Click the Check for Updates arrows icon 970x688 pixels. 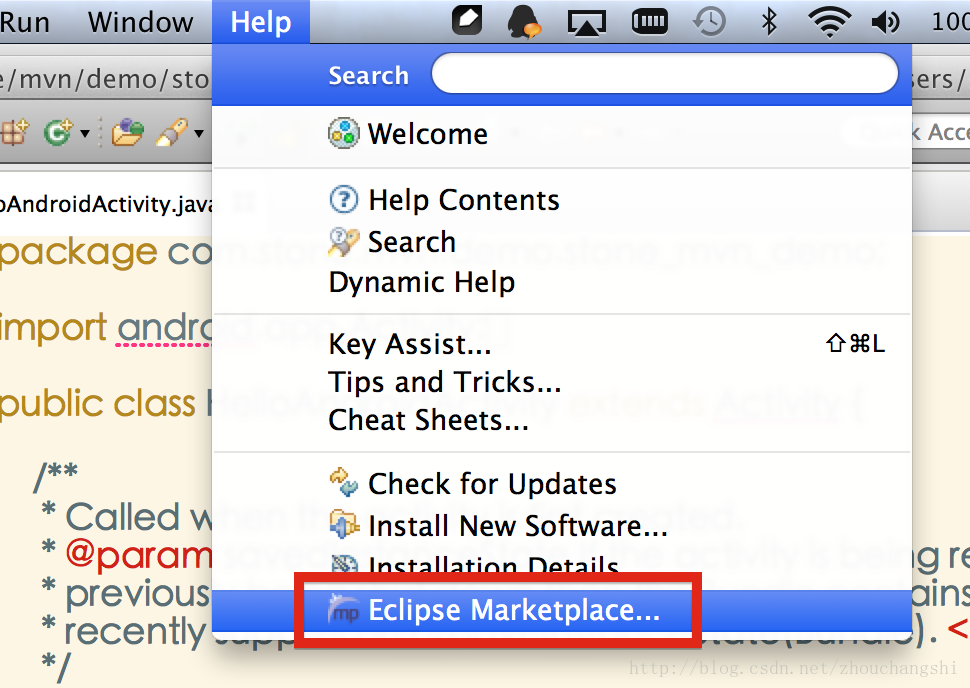(343, 483)
